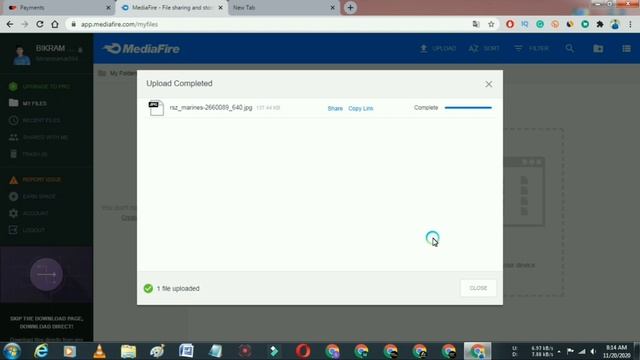Image resolution: width=640 pixels, height=360 pixels.
Task: Click the green check uploaded status icon
Action: (x=148, y=288)
